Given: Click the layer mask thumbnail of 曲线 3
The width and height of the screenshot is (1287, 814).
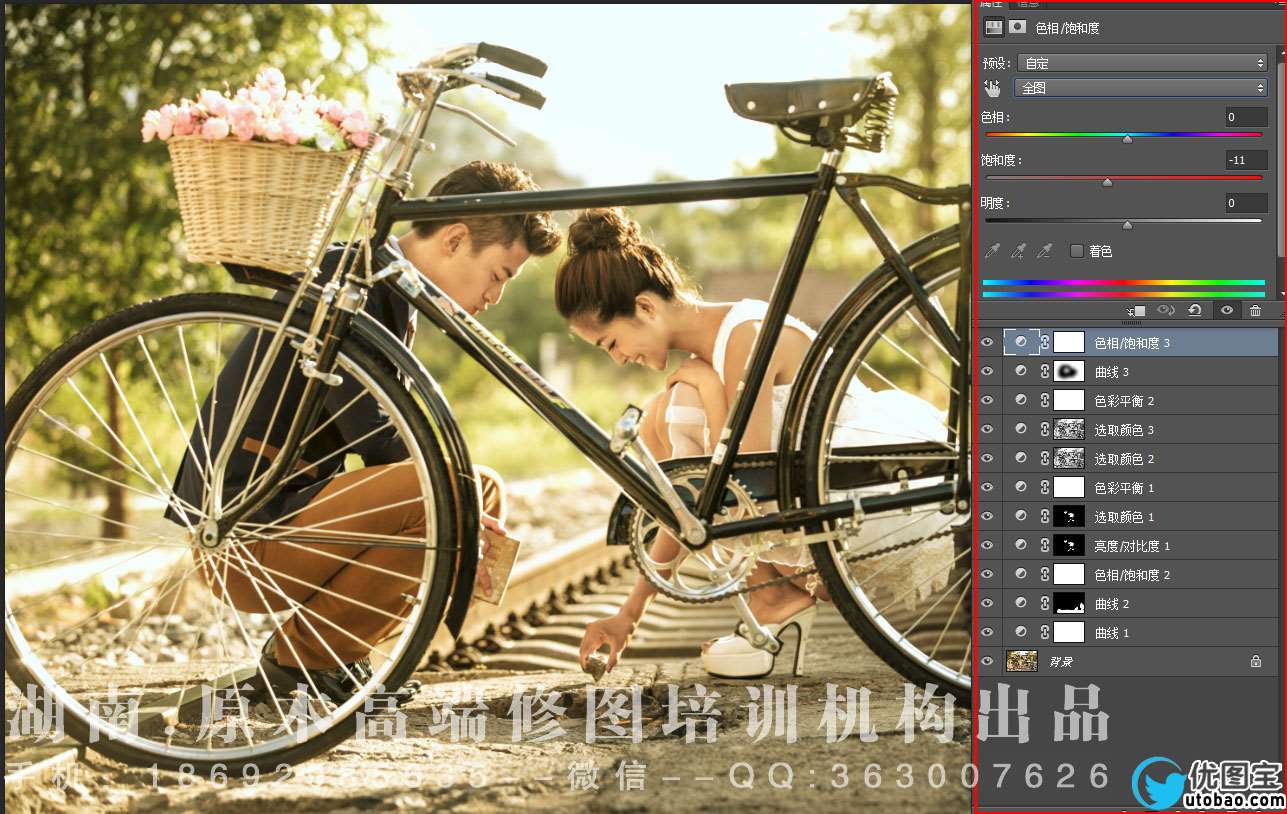Looking at the screenshot, I should point(1069,371).
